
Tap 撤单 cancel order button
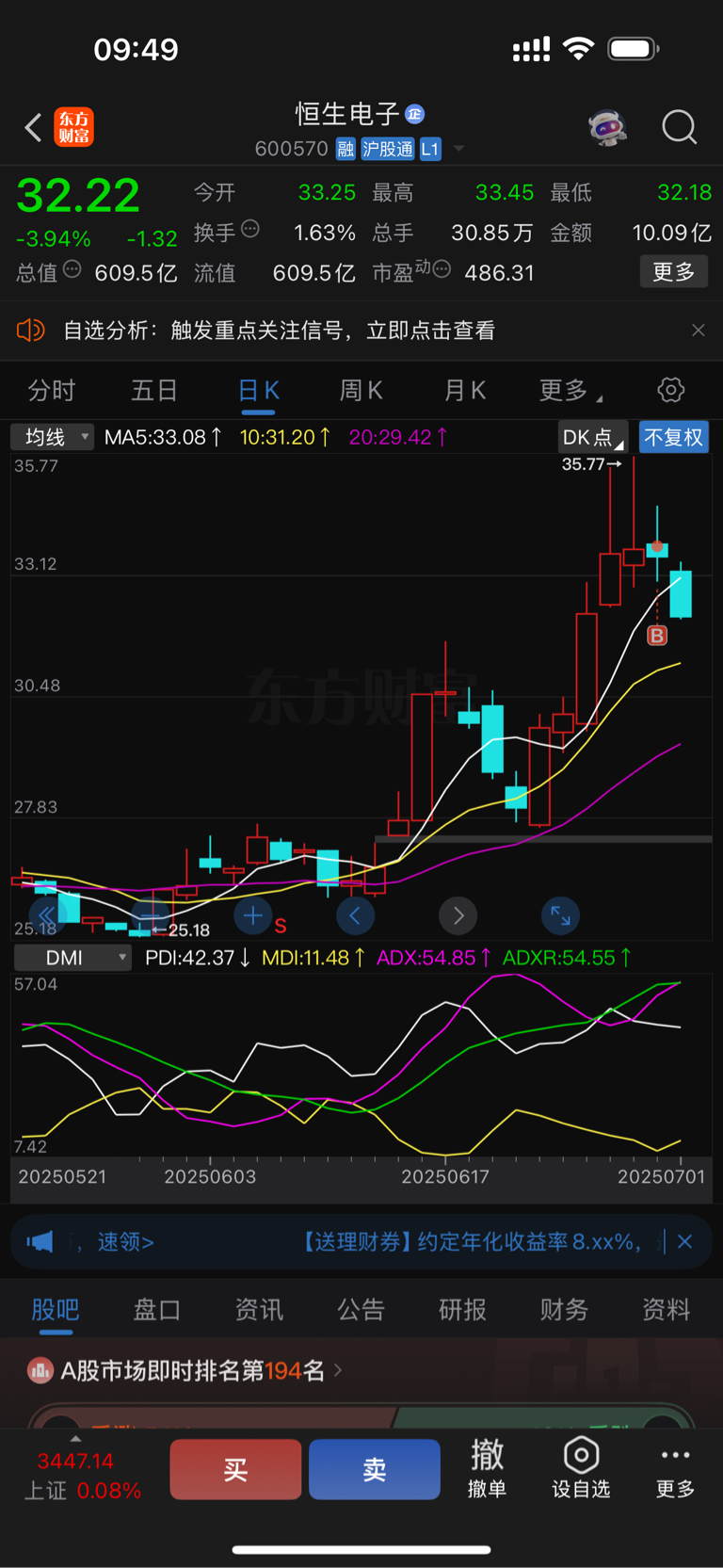[488, 1468]
